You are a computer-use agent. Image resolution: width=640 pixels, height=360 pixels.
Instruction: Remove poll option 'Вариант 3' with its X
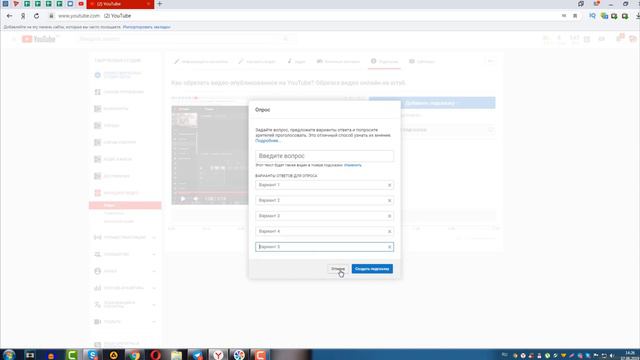(389, 216)
